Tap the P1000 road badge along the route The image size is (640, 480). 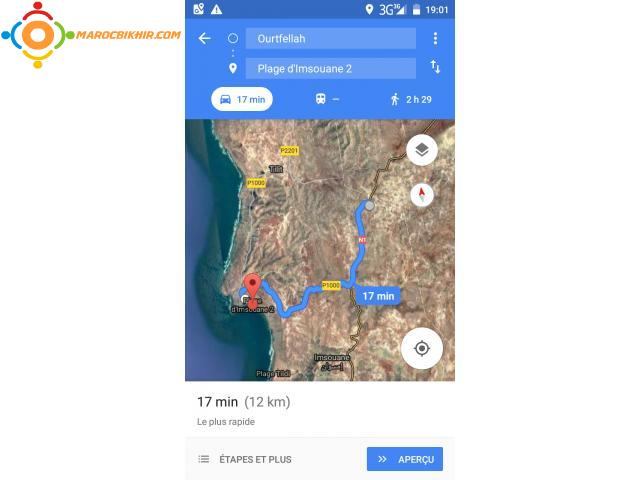coord(331,285)
